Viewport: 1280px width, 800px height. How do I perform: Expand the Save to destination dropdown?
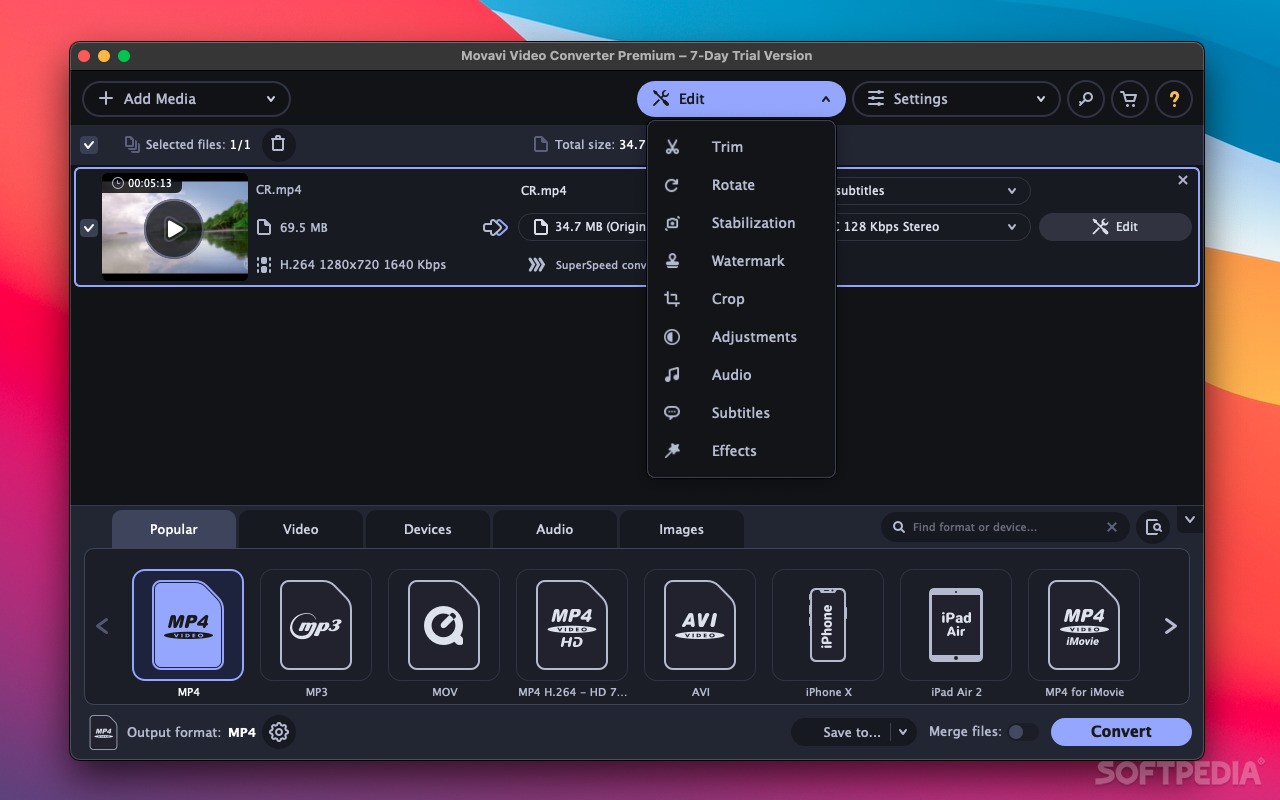click(x=903, y=732)
